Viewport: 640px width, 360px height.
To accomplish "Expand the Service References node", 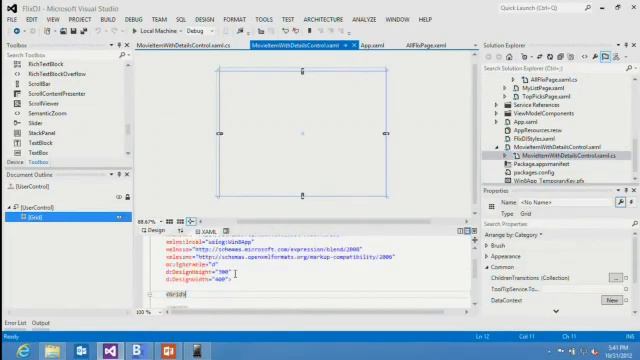I will 496,105.
